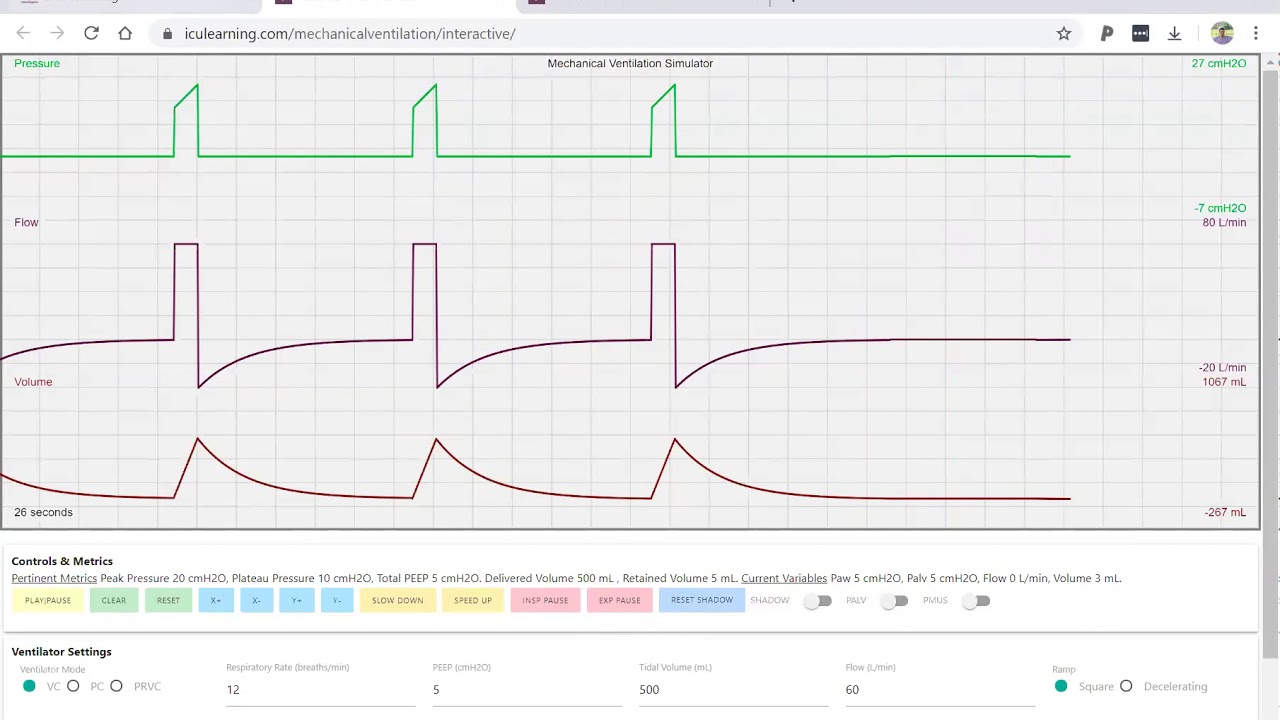Click 'Peak Pressure 20 cmH2O' metric text
Screen dimensions: 1280x720
tap(164, 578)
